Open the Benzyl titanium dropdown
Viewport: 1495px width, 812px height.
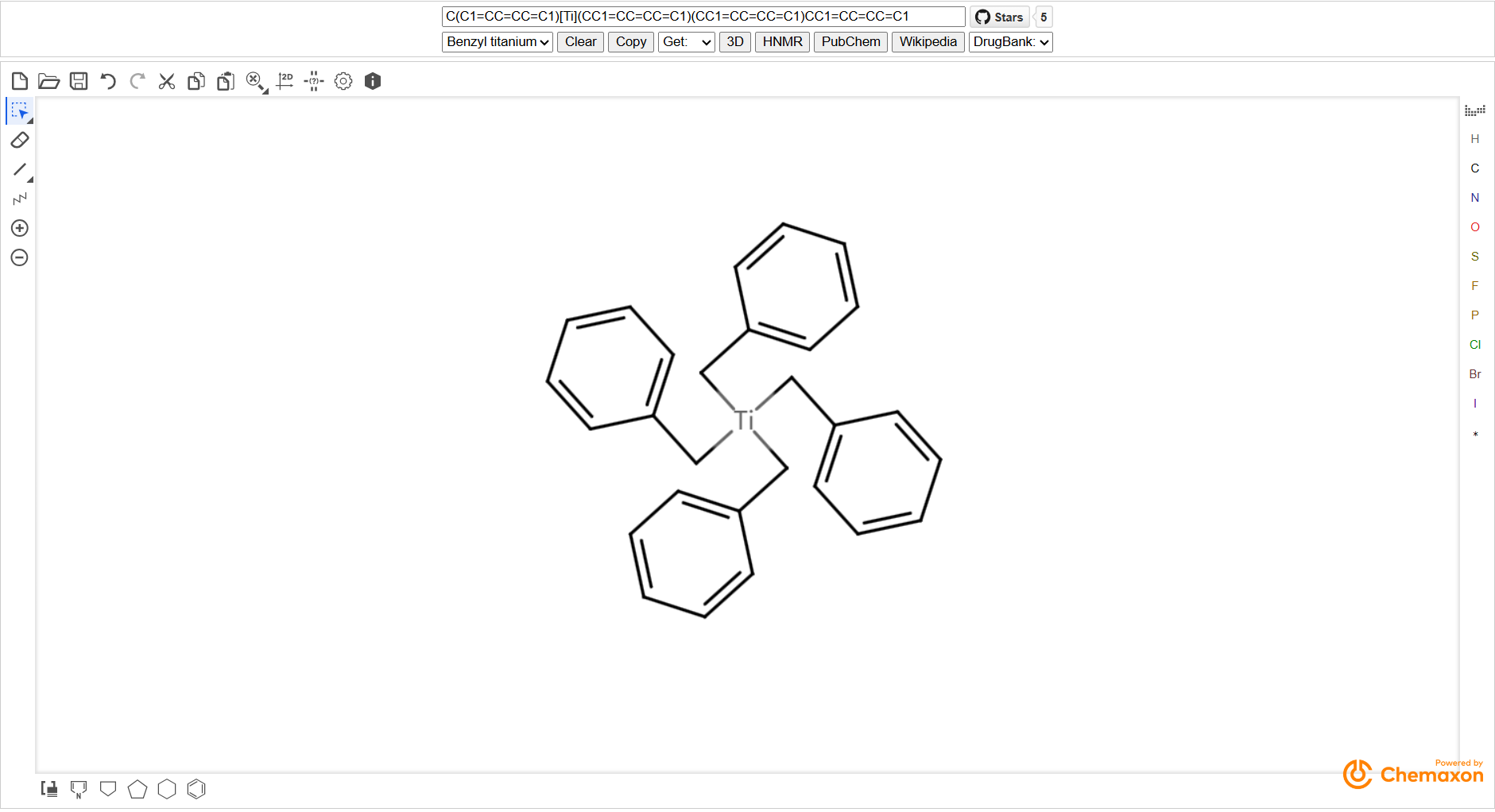[498, 42]
